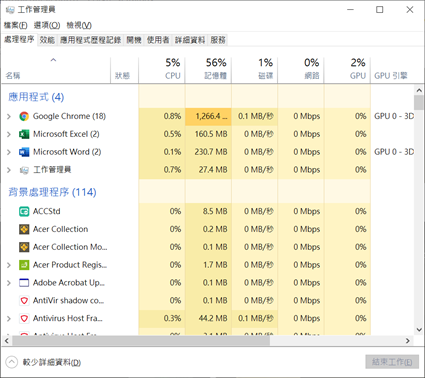
Task: Click the 工作管理員 process row icon
Action: point(24,170)
